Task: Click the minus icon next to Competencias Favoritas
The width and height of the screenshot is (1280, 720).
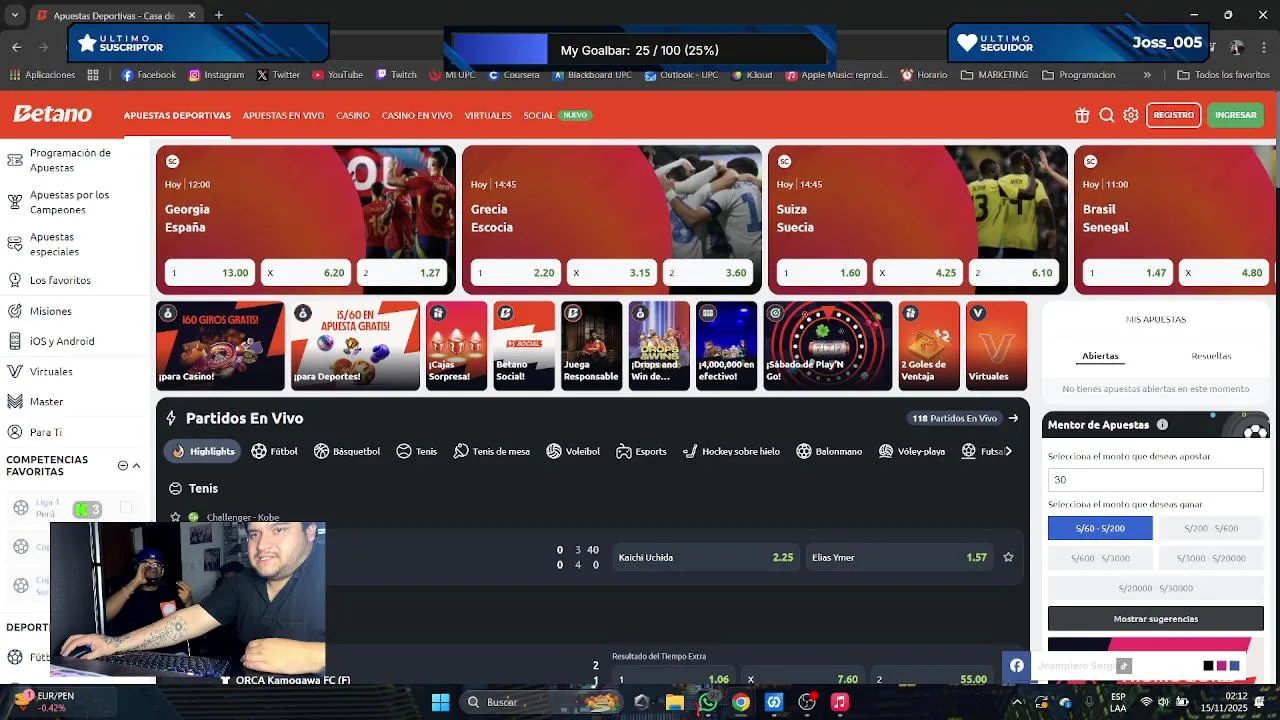Action: click(123, 465)
